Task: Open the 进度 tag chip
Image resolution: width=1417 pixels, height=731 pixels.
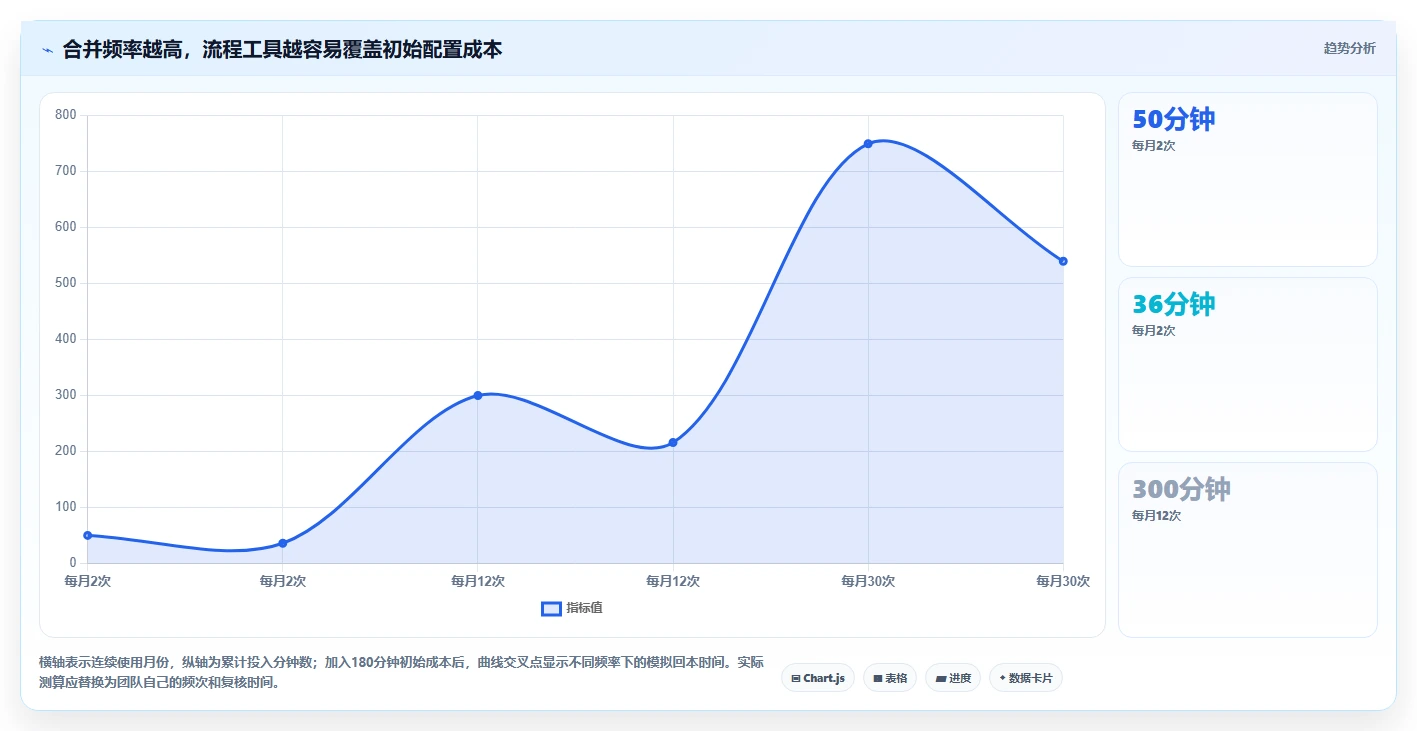Action: [953, 678]
